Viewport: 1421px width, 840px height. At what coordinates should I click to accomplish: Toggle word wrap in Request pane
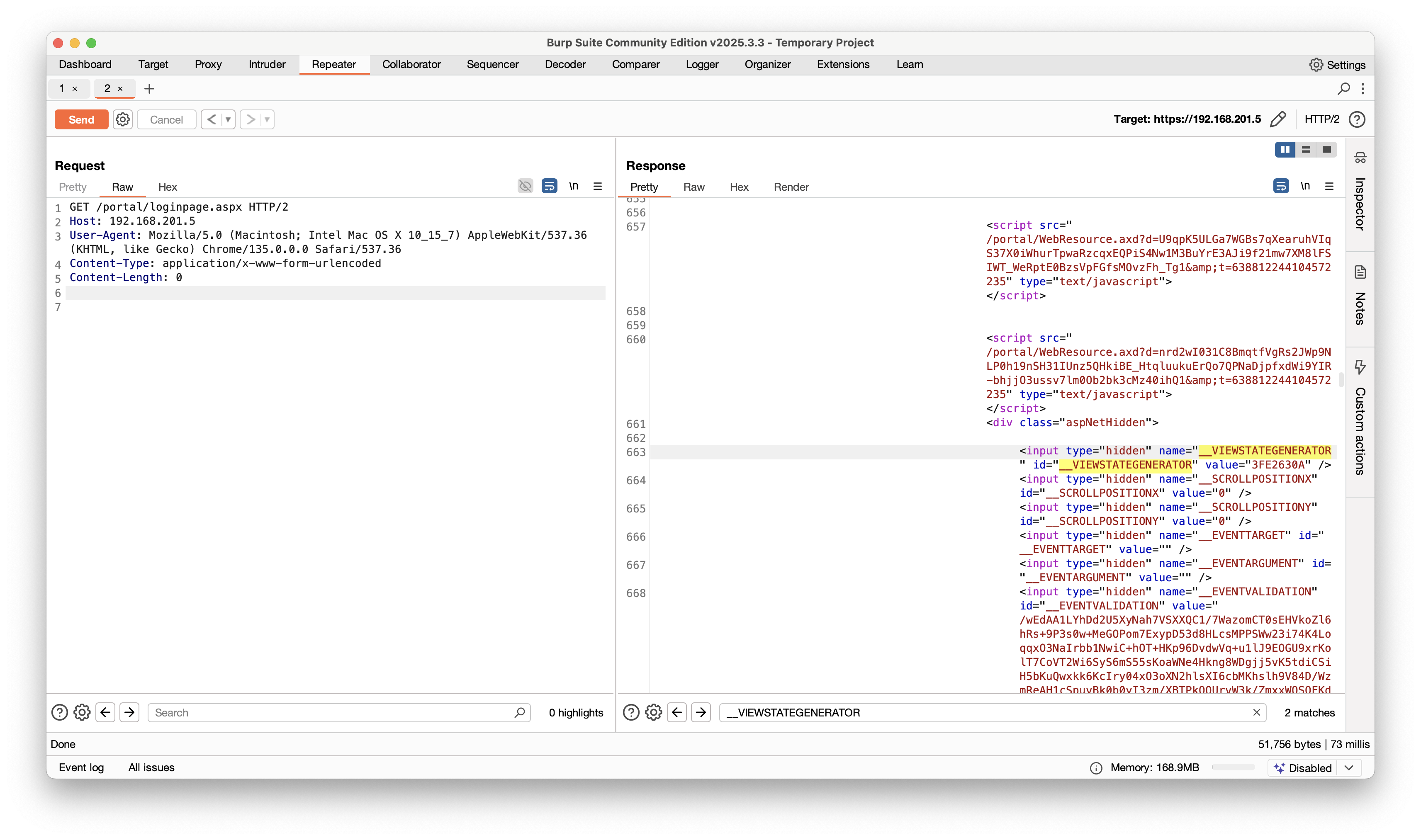(549, 186)
